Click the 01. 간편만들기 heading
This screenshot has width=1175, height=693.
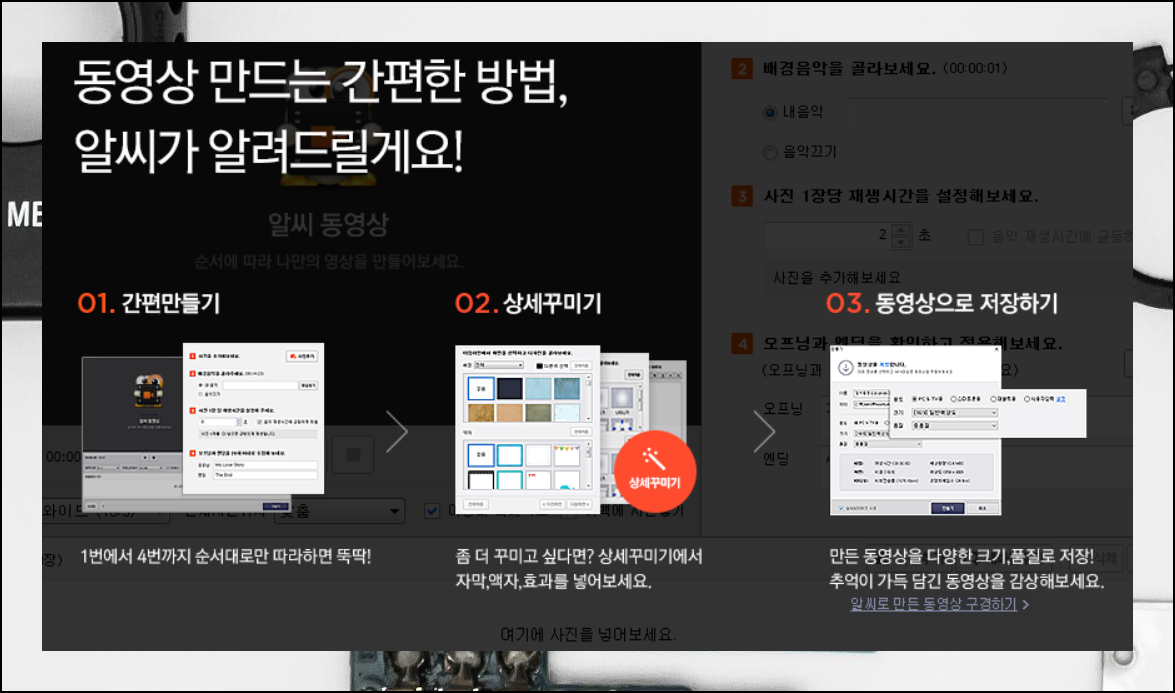point(149,303)
